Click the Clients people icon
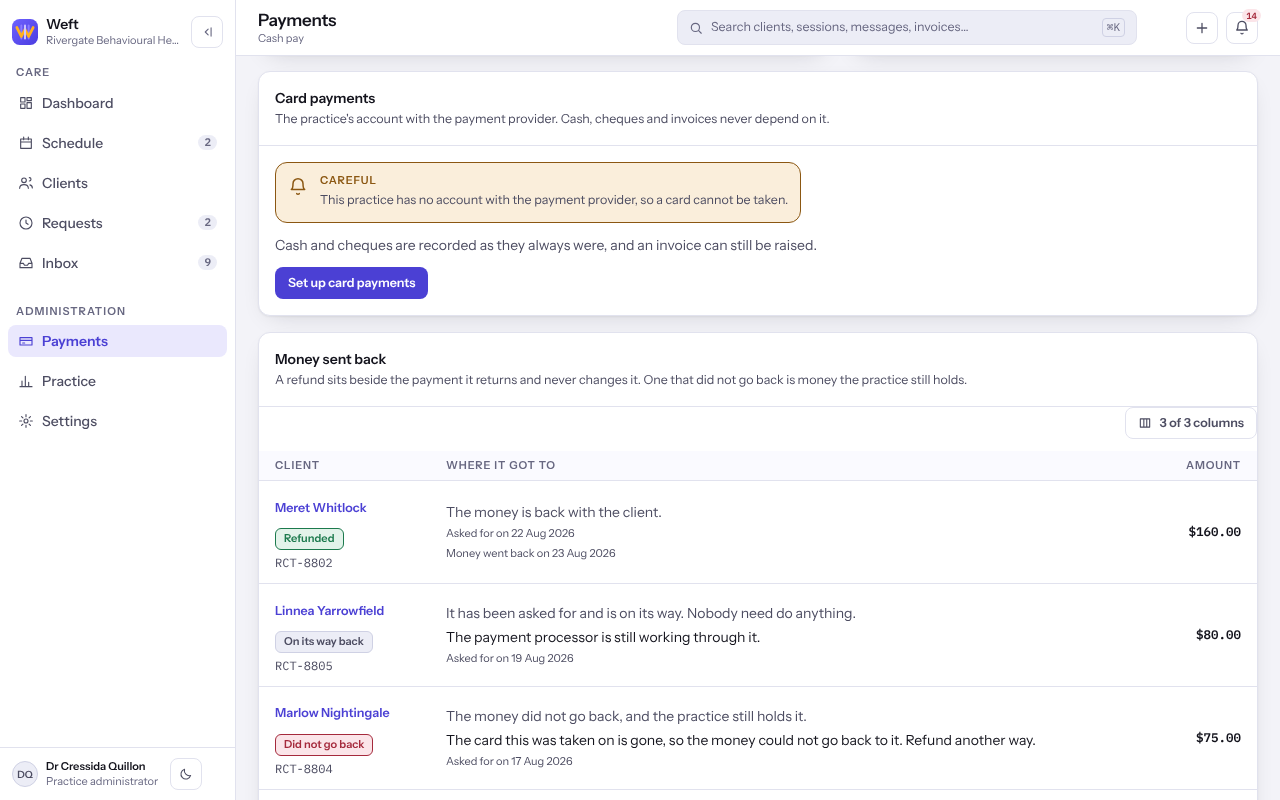Image resolution: width=1280 pixels, height=800 pixels. click(x=26, y=183)
